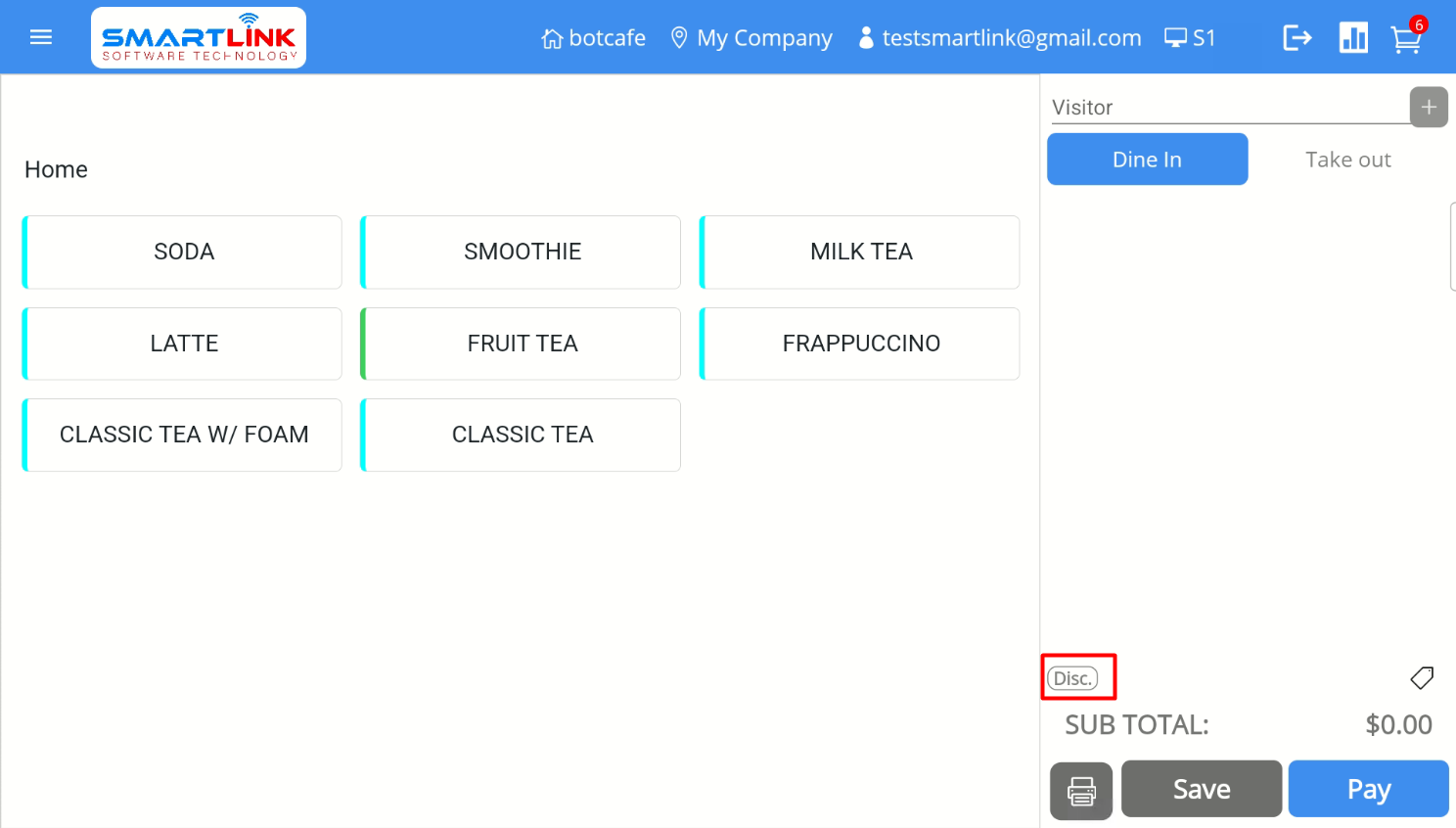Open the S1 station selector
1456x828 pixels.
(x=1190, y=38)
